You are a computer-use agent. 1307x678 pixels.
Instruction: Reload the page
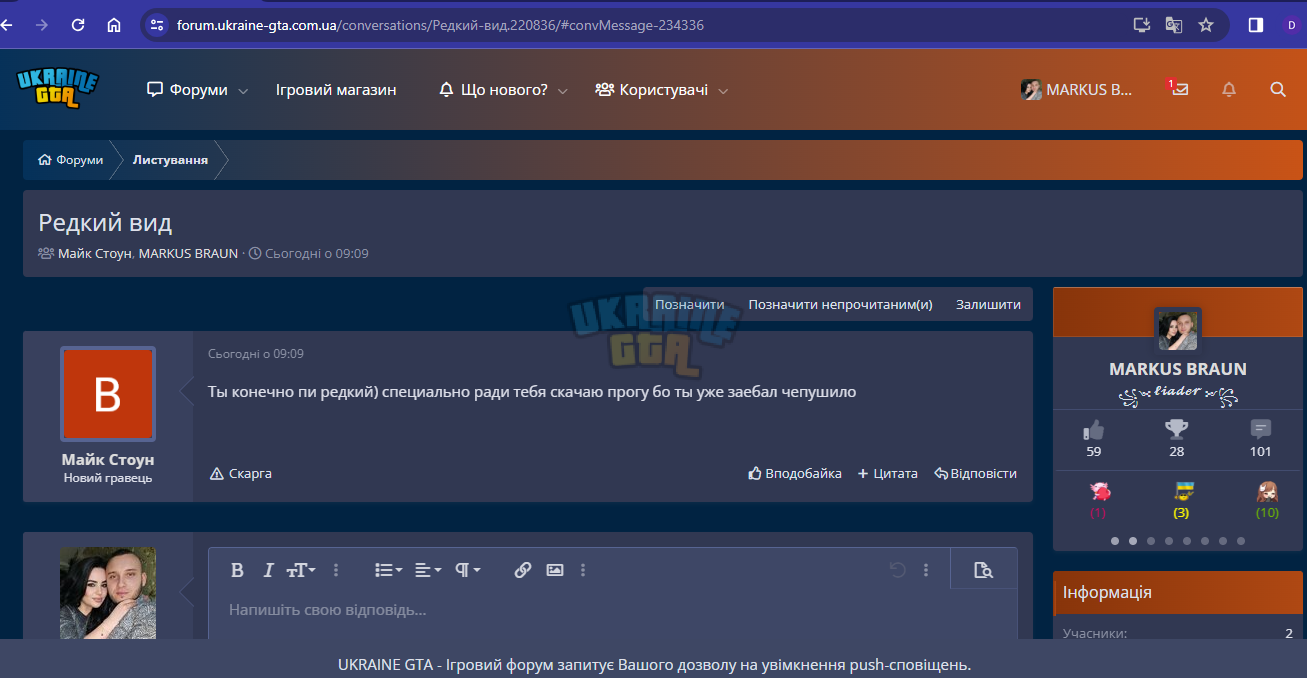pos(78,25)
